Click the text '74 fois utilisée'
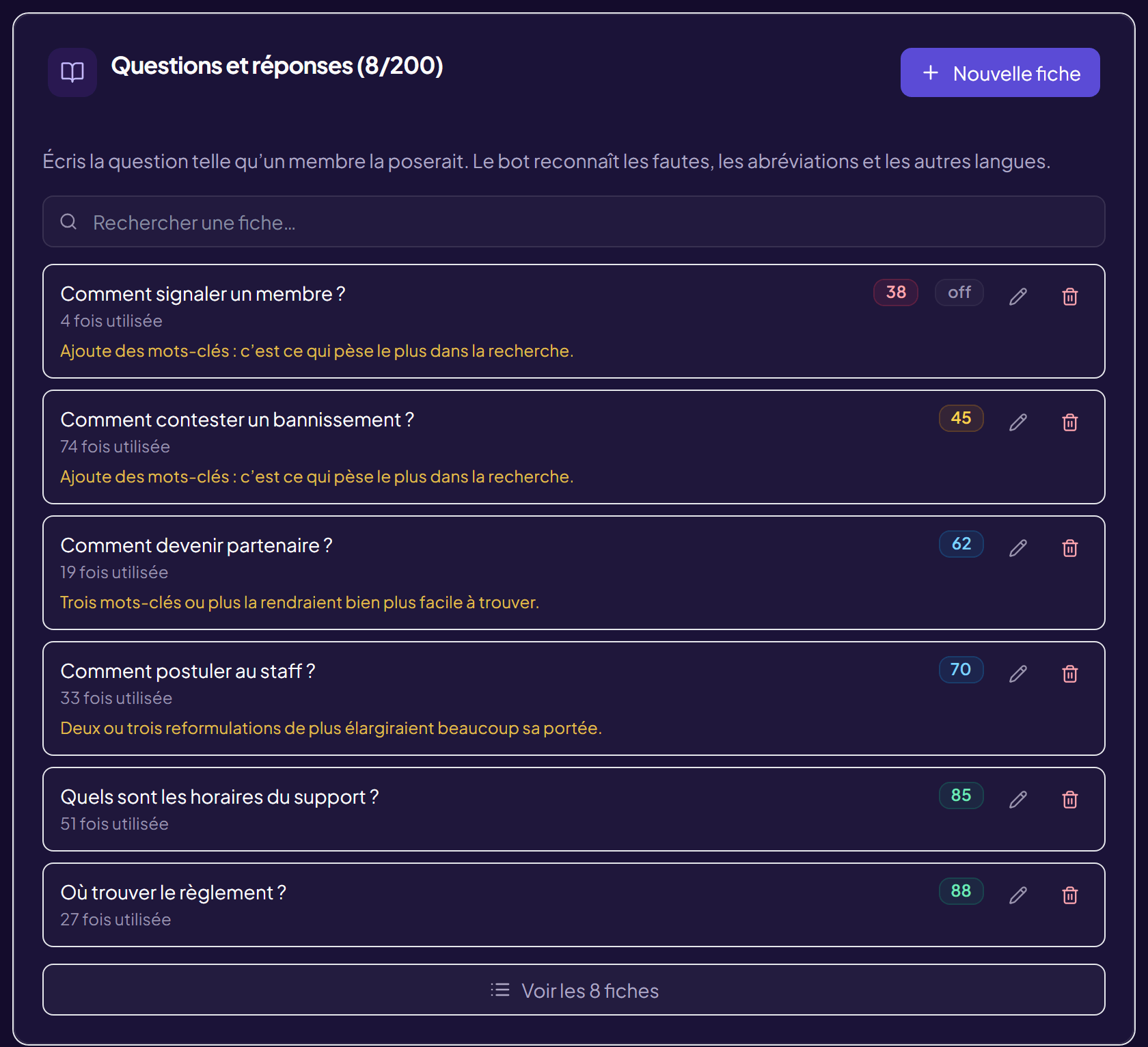 click(115, 446)
